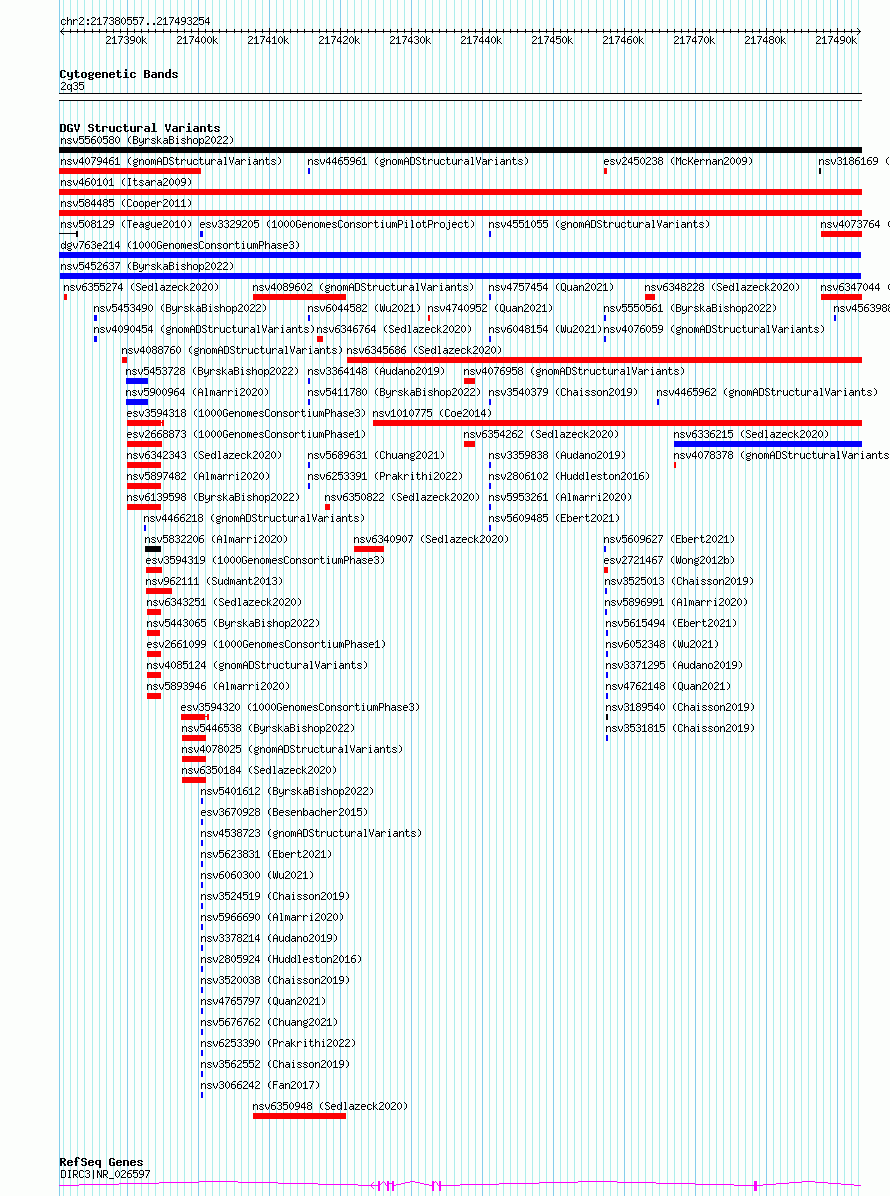Click the nsv6345686 (Sedlazeck2020) label
The height and width of the screenshot is (1196, 890).
coord(424,350)
